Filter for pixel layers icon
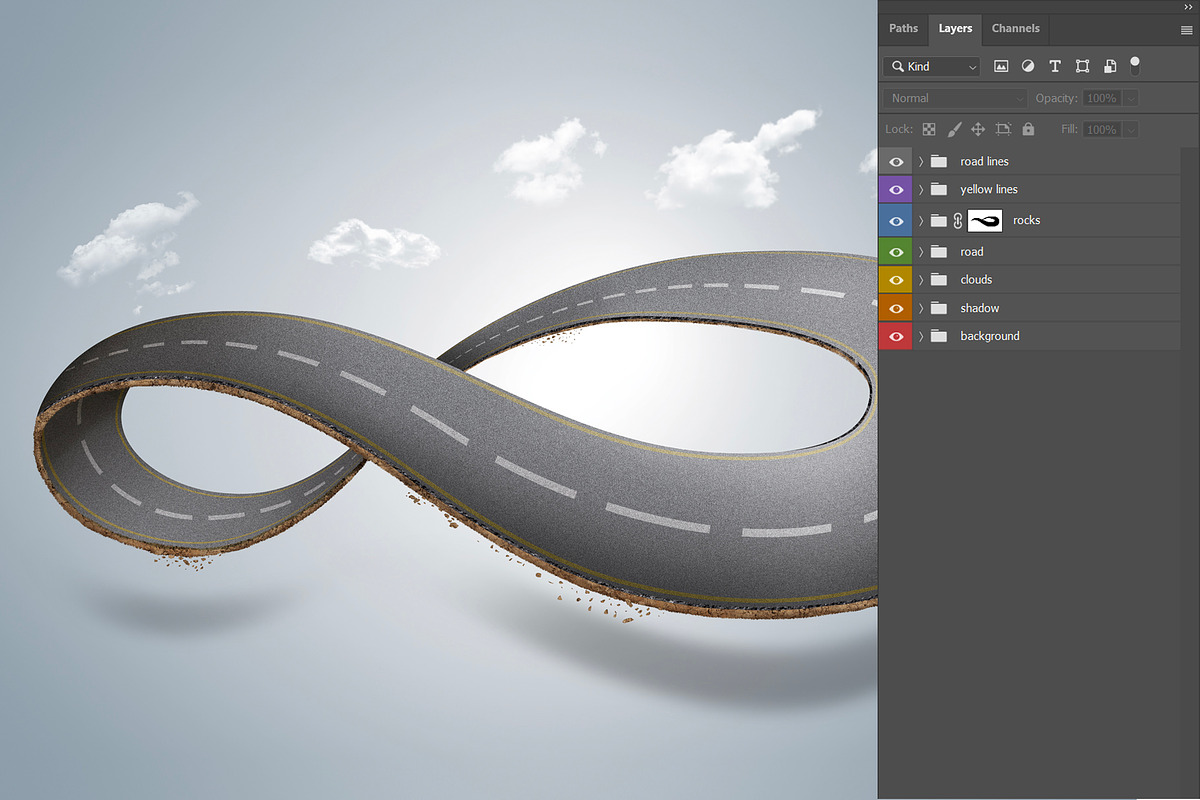The width and height of the screenshot is (1200, 800). coord(1001,66)
